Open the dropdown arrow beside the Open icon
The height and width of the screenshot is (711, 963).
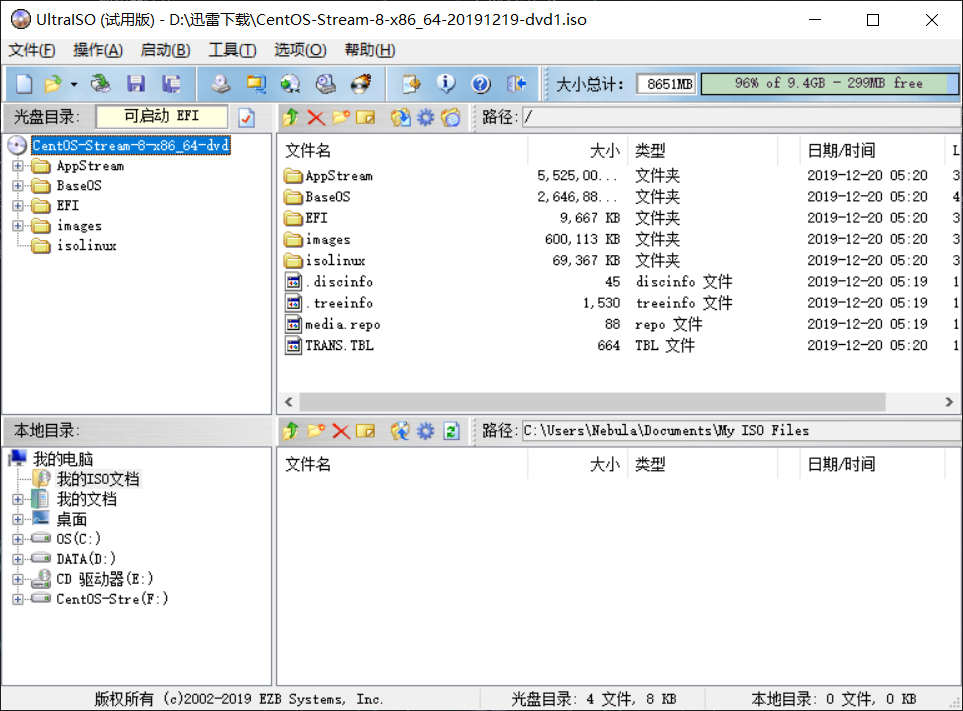(x=74, y=84)
